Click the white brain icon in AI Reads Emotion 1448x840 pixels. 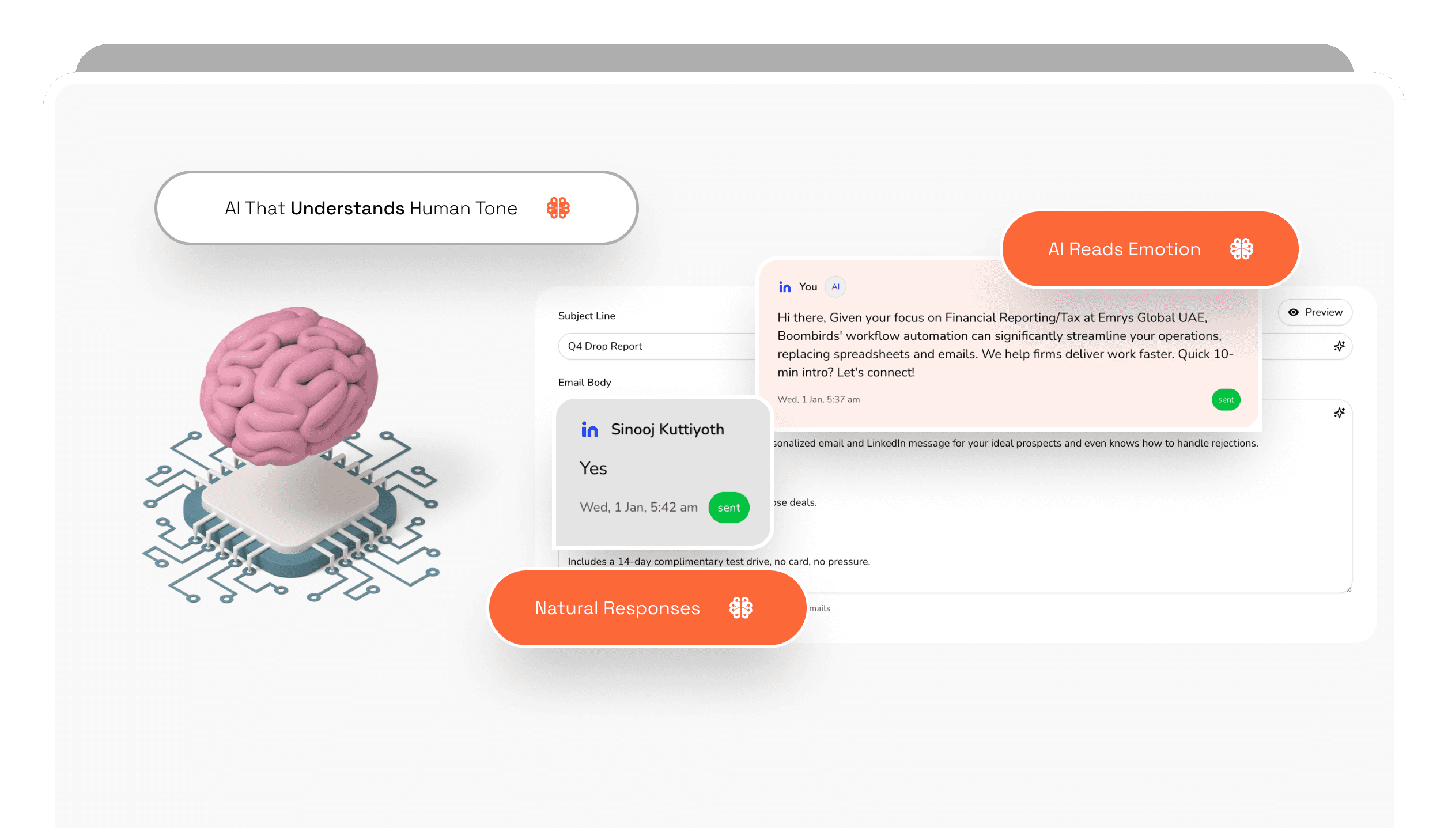coord(1241,249)
